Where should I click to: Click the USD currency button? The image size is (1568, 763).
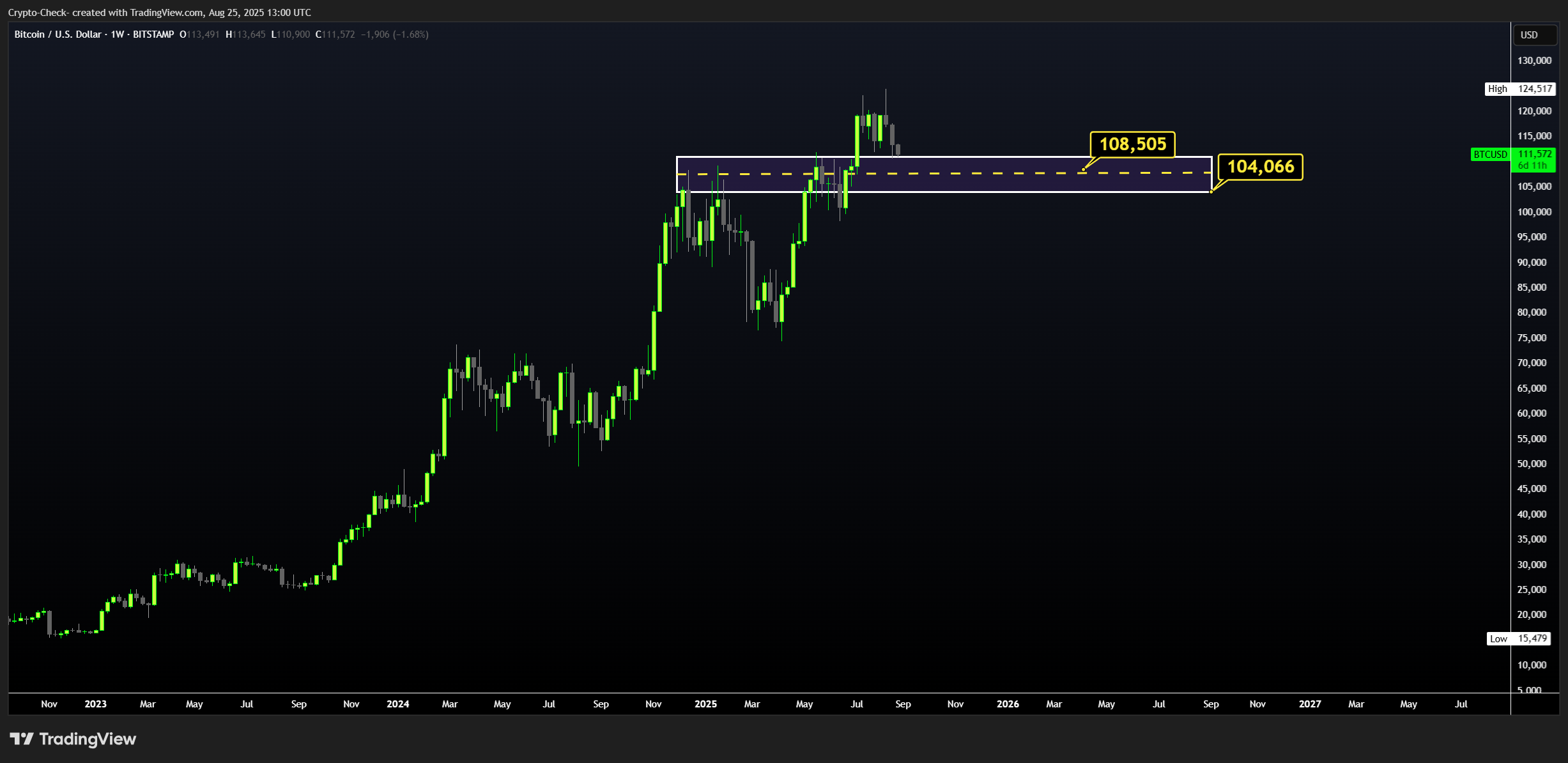click(1535, 35)
